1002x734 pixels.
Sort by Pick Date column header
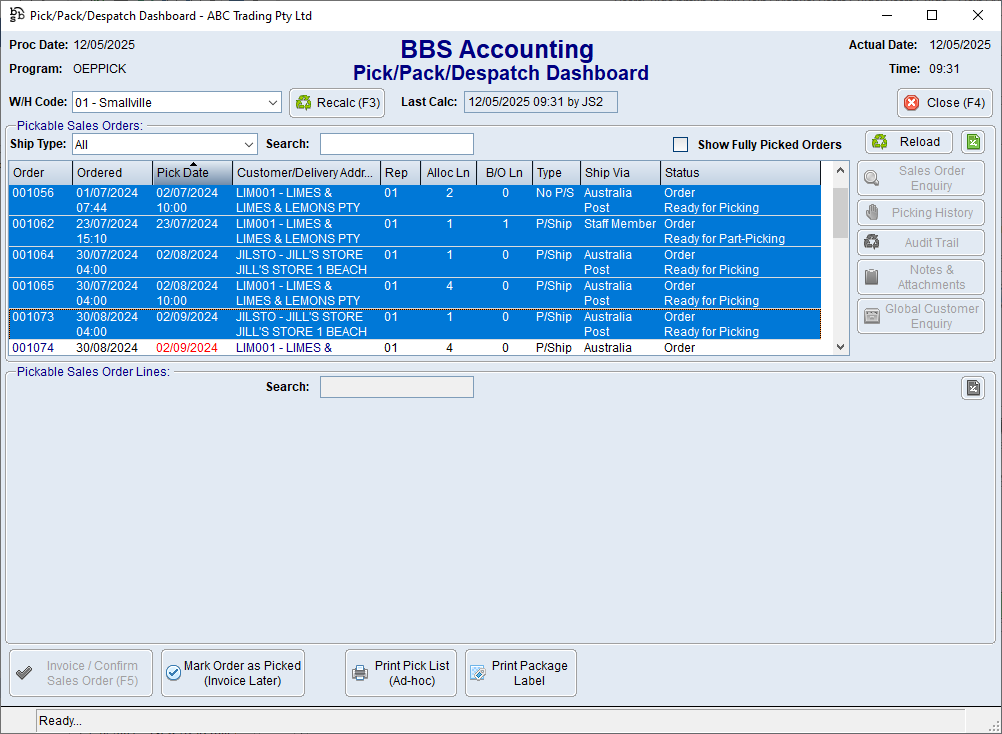[192, 173]
